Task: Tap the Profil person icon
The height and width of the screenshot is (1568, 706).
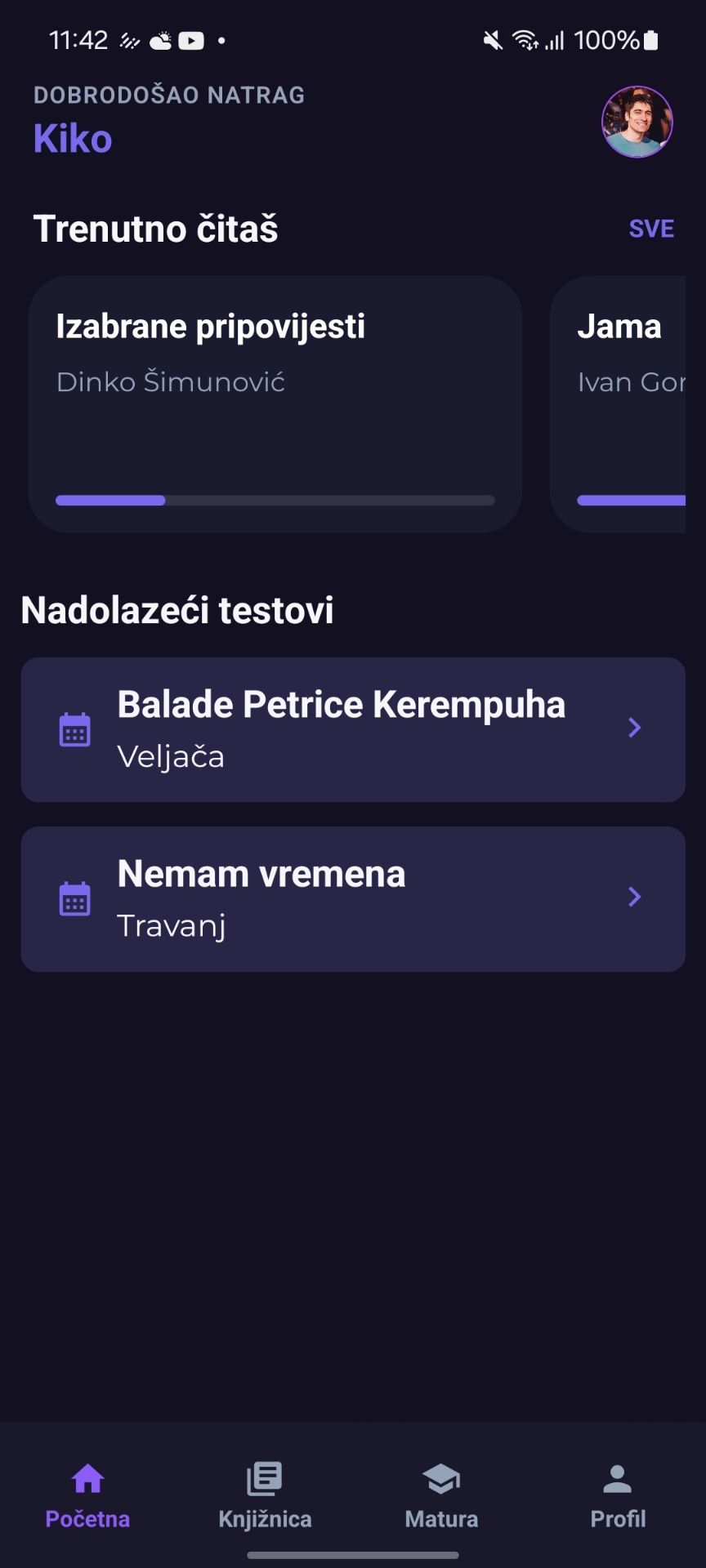Action: coord(618,1478)
